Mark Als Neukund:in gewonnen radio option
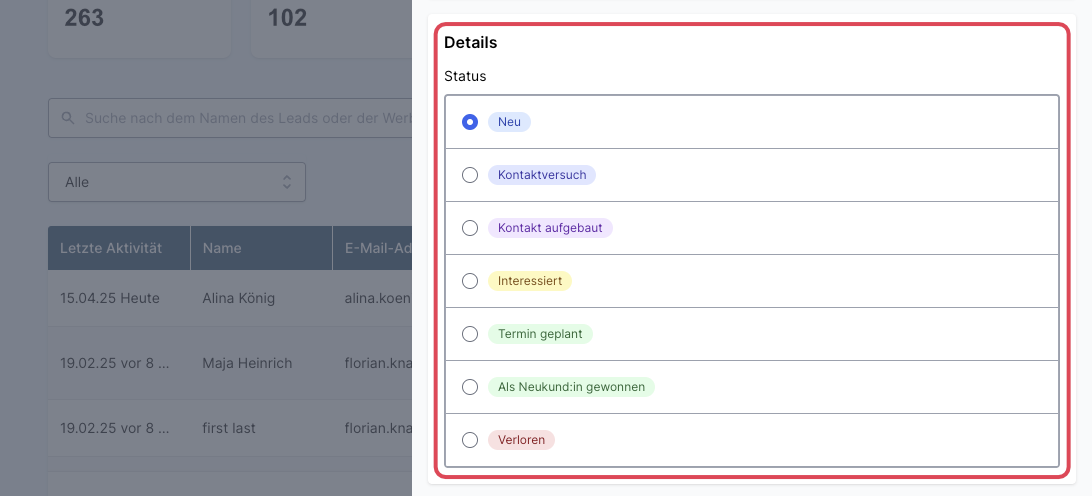Image resolution: width=1092 pixels, height=496 pixels. click(x=470, y=387)
